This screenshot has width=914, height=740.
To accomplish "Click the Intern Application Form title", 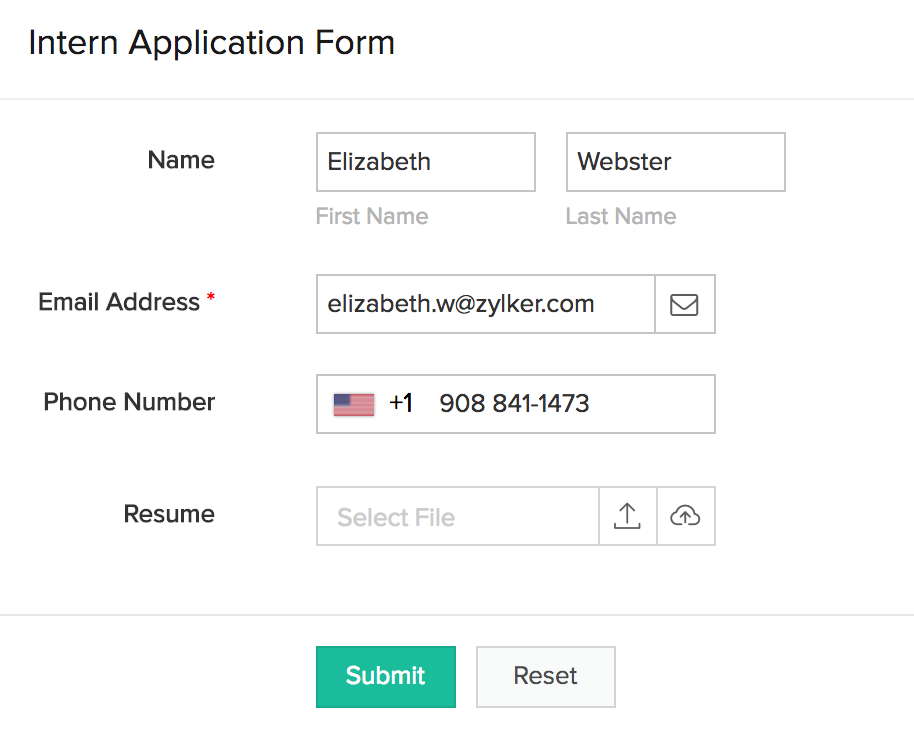I will pyautogui.click(x=212, y=43).
